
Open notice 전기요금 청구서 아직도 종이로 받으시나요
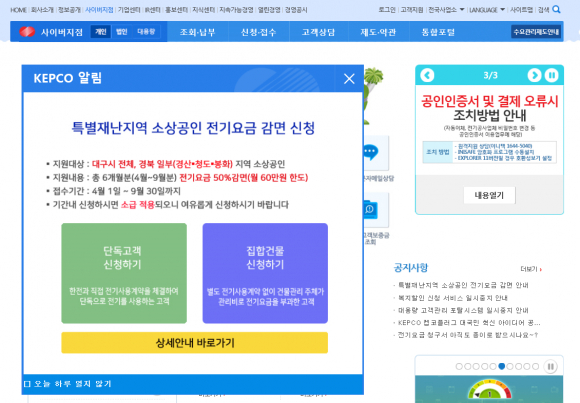[x=468, y=335]
